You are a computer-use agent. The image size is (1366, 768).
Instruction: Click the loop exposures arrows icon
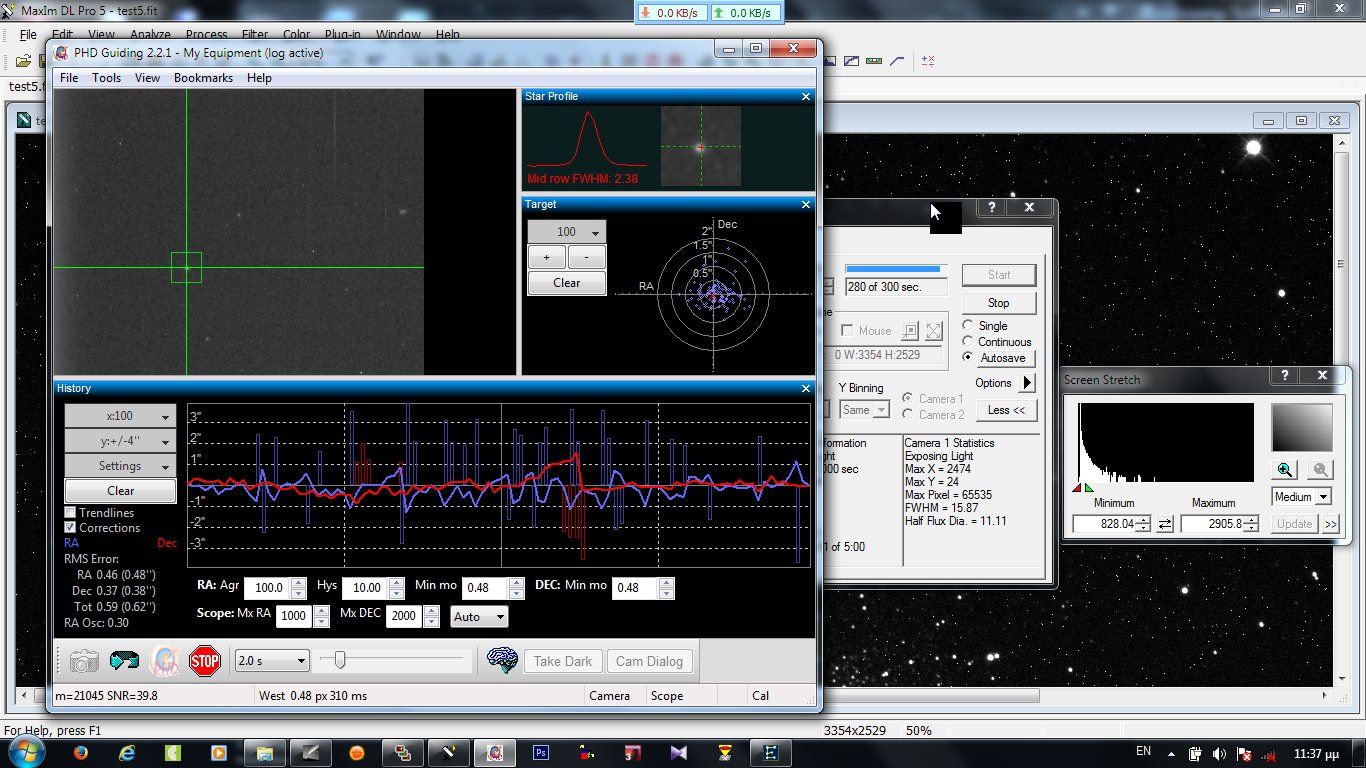(125, 661)
